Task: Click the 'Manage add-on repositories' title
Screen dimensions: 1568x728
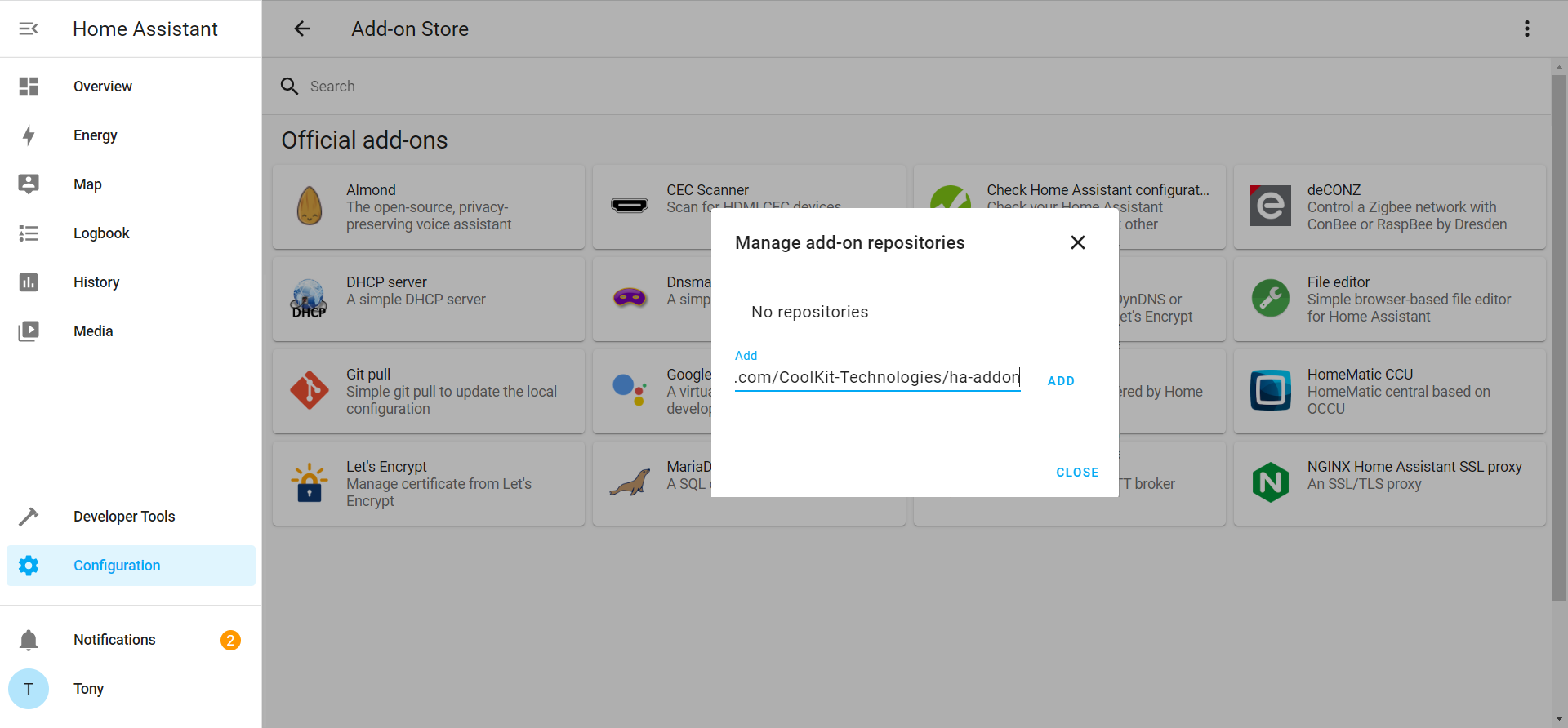Action: [x=849, y=242]
